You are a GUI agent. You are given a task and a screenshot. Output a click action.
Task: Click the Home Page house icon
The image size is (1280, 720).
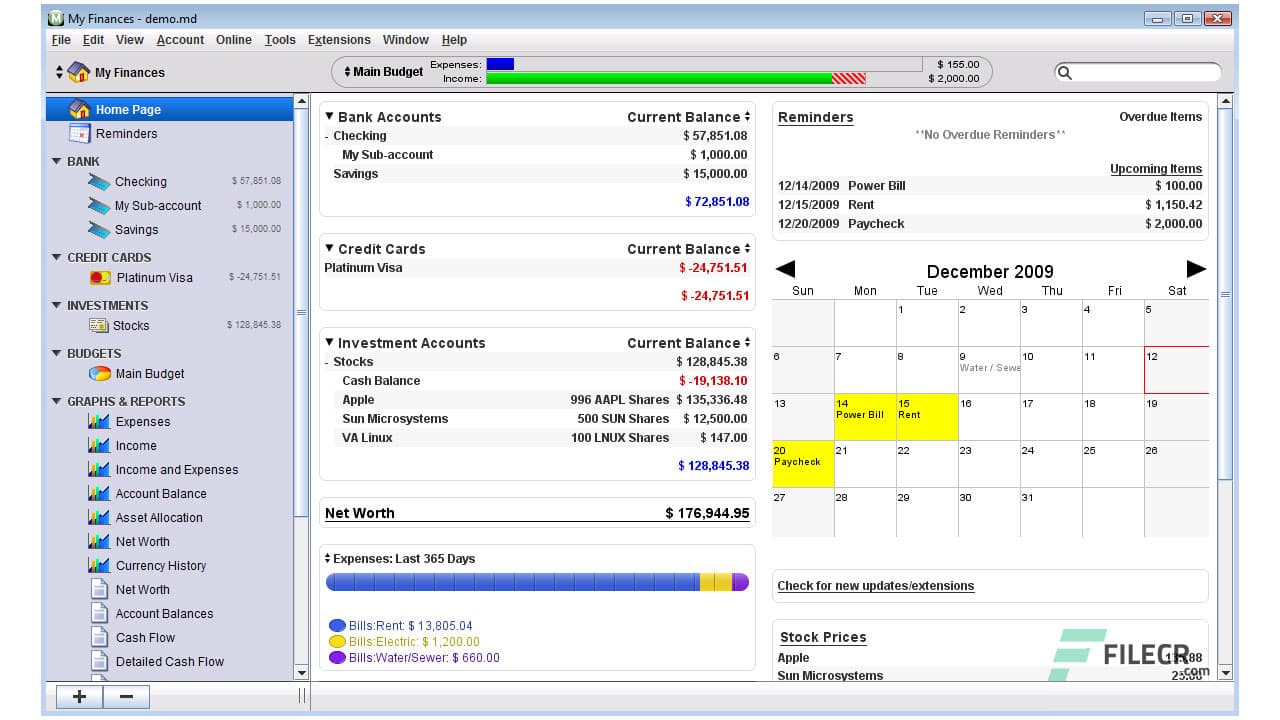point(80,110)
